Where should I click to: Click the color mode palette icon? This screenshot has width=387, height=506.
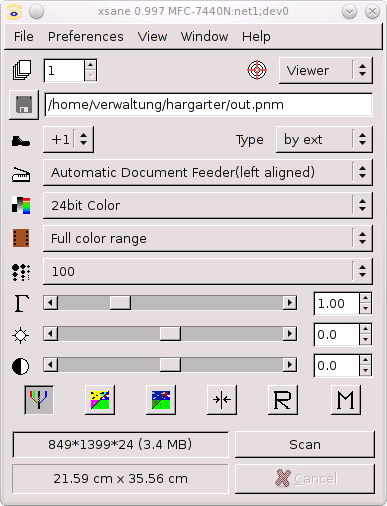click(x=21, y=205)
